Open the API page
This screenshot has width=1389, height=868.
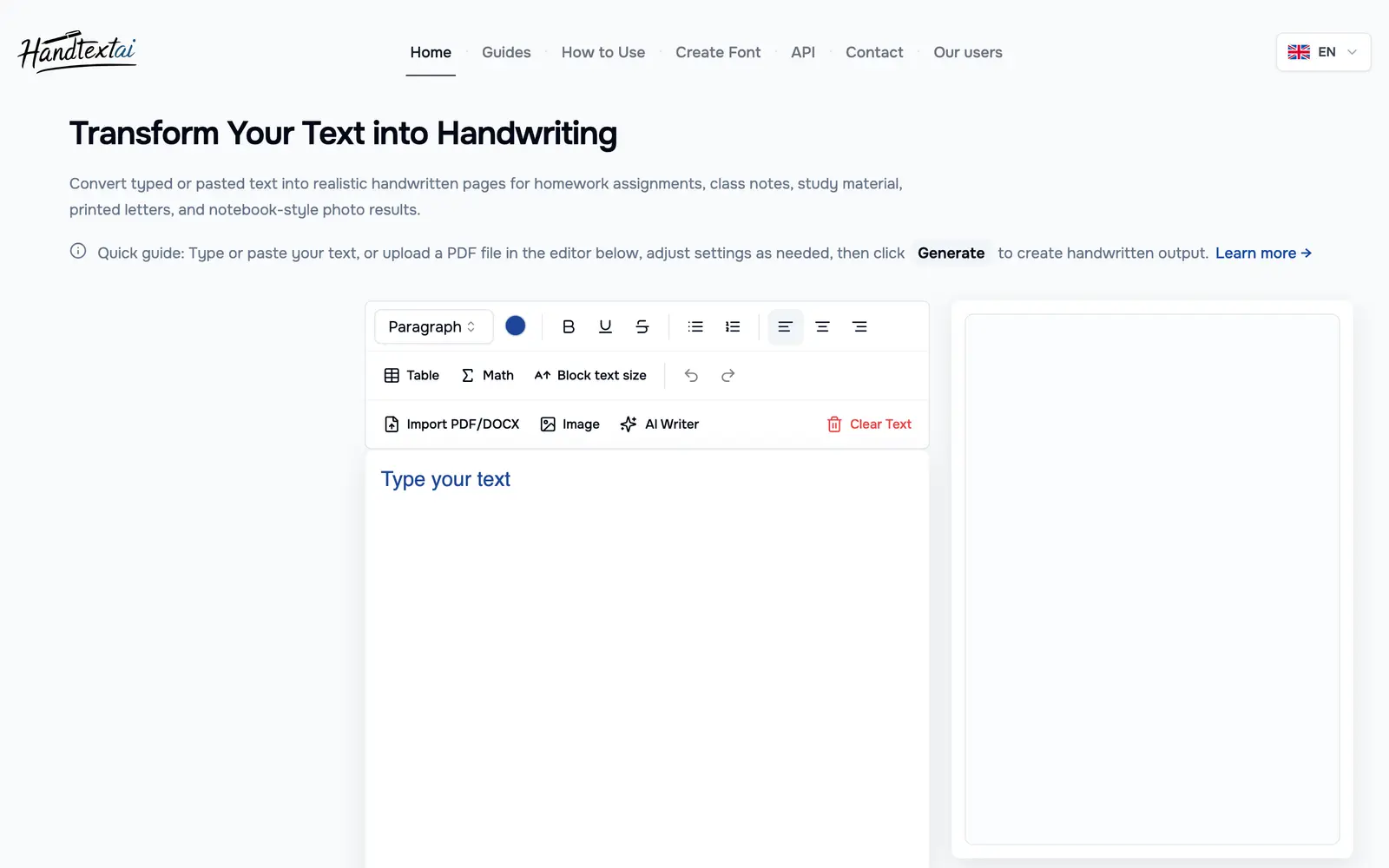803,52
